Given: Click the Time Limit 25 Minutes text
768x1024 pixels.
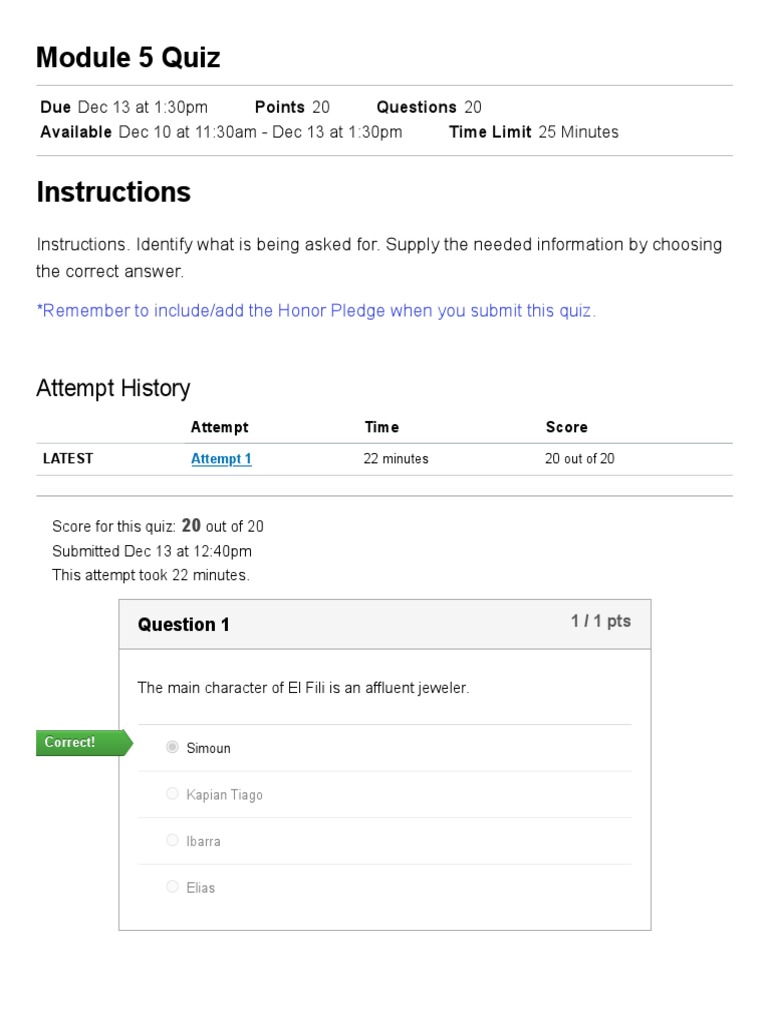Looking at the screenshot, I should tap(533, 132).
